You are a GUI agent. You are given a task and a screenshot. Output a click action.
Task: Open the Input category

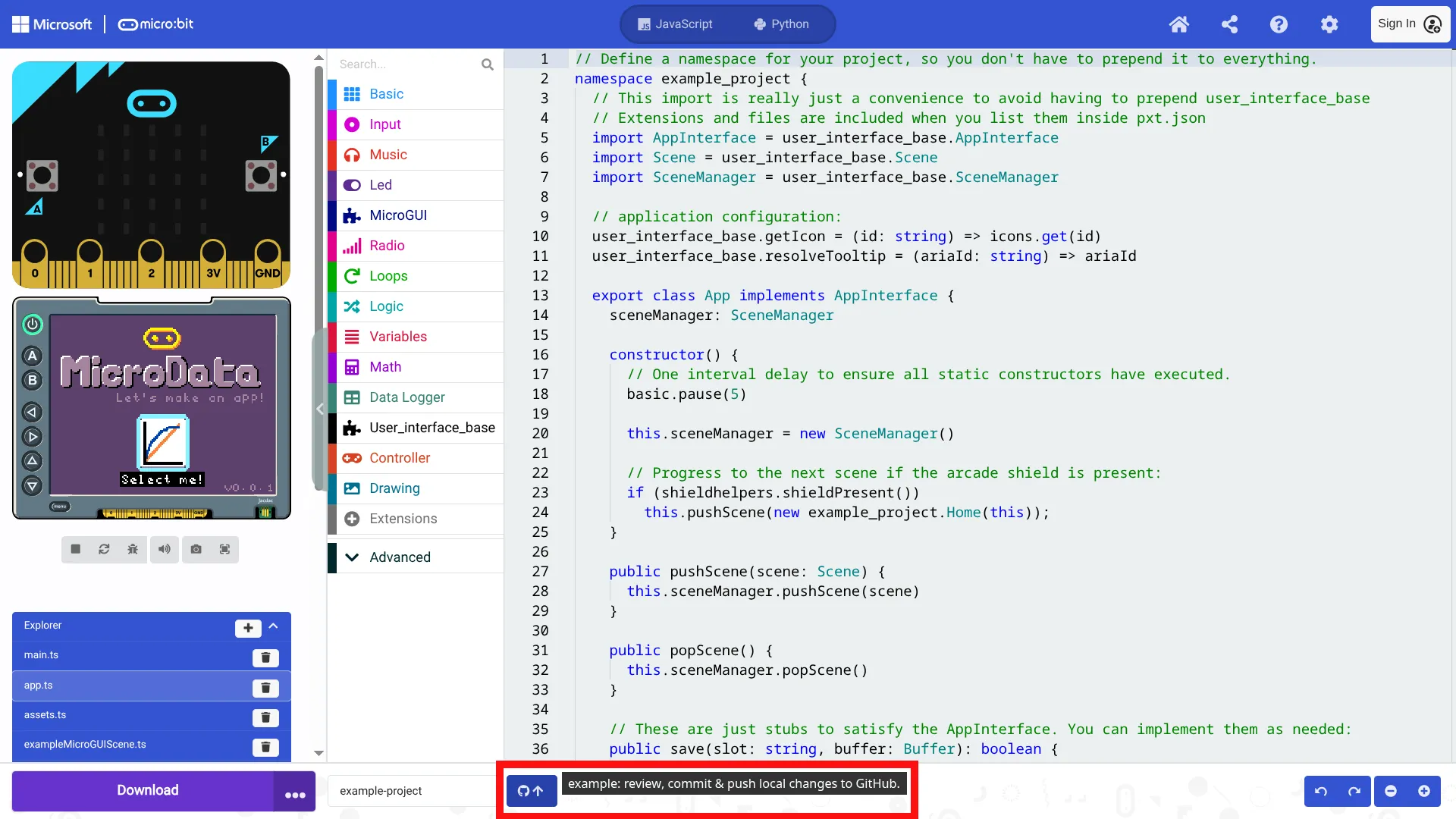point(416,124)
